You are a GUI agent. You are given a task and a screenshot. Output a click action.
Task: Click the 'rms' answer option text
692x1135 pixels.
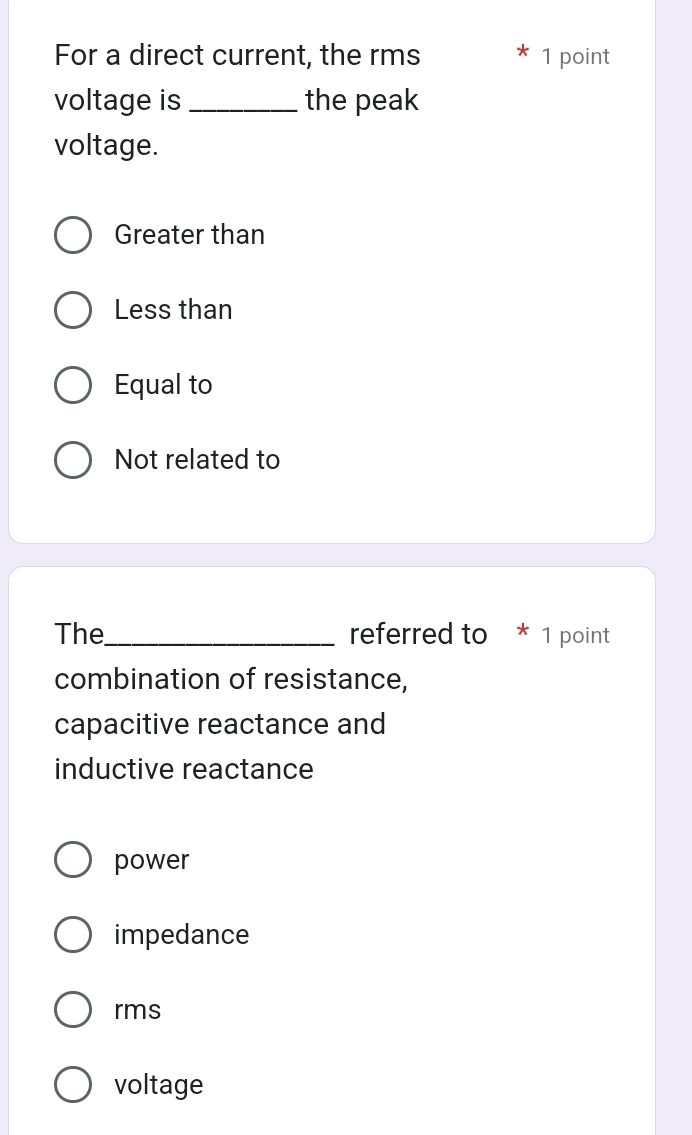coord(138,1010)
